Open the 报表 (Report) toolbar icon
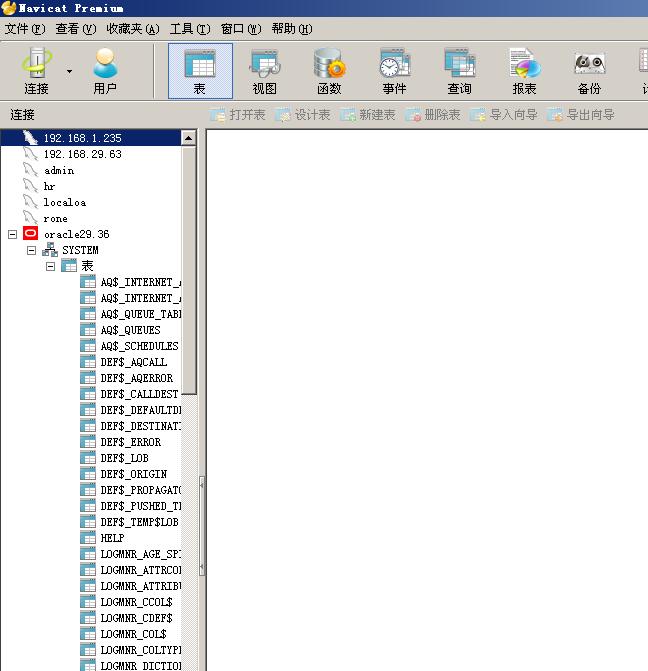This screenshot has height=671, width=648. (x=524, y=71)
